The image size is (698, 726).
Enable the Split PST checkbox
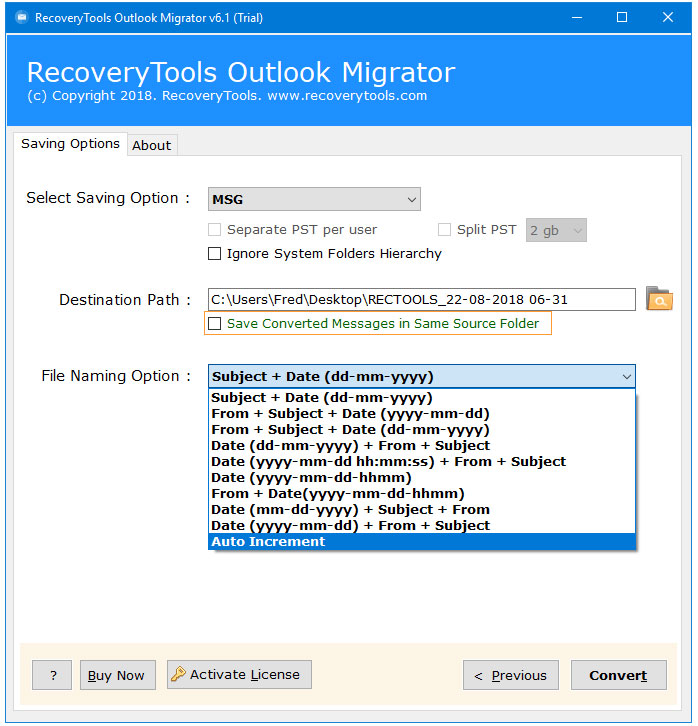(444, 230)
